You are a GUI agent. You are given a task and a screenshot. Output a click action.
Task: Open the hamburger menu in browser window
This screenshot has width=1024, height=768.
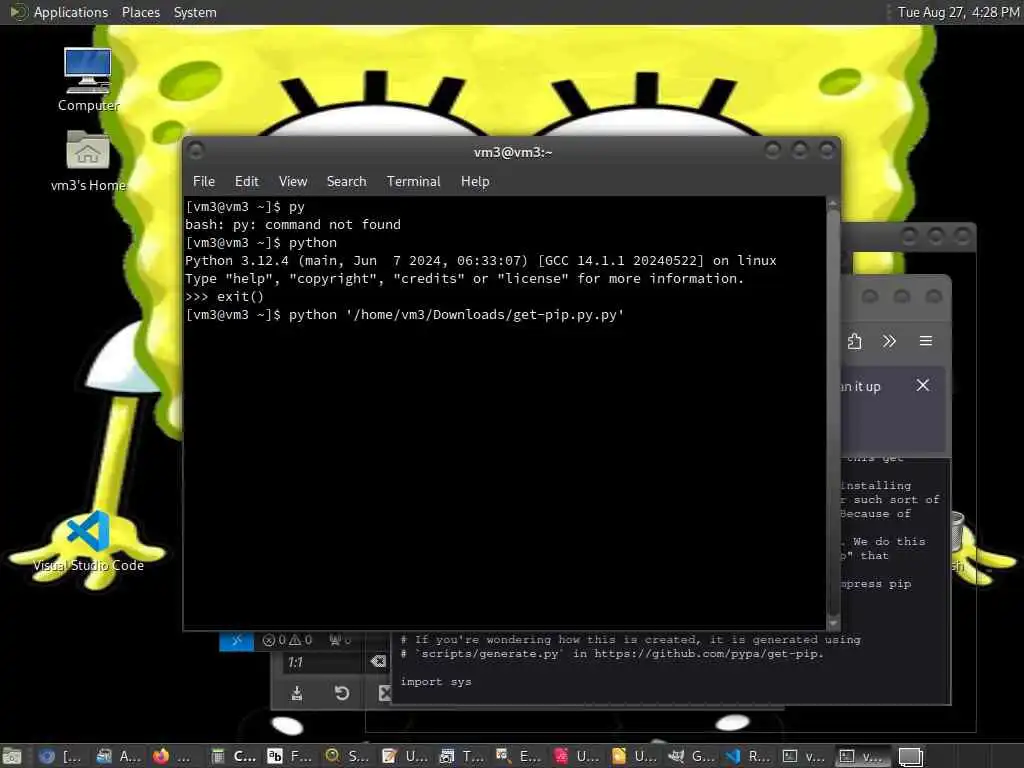925,341
